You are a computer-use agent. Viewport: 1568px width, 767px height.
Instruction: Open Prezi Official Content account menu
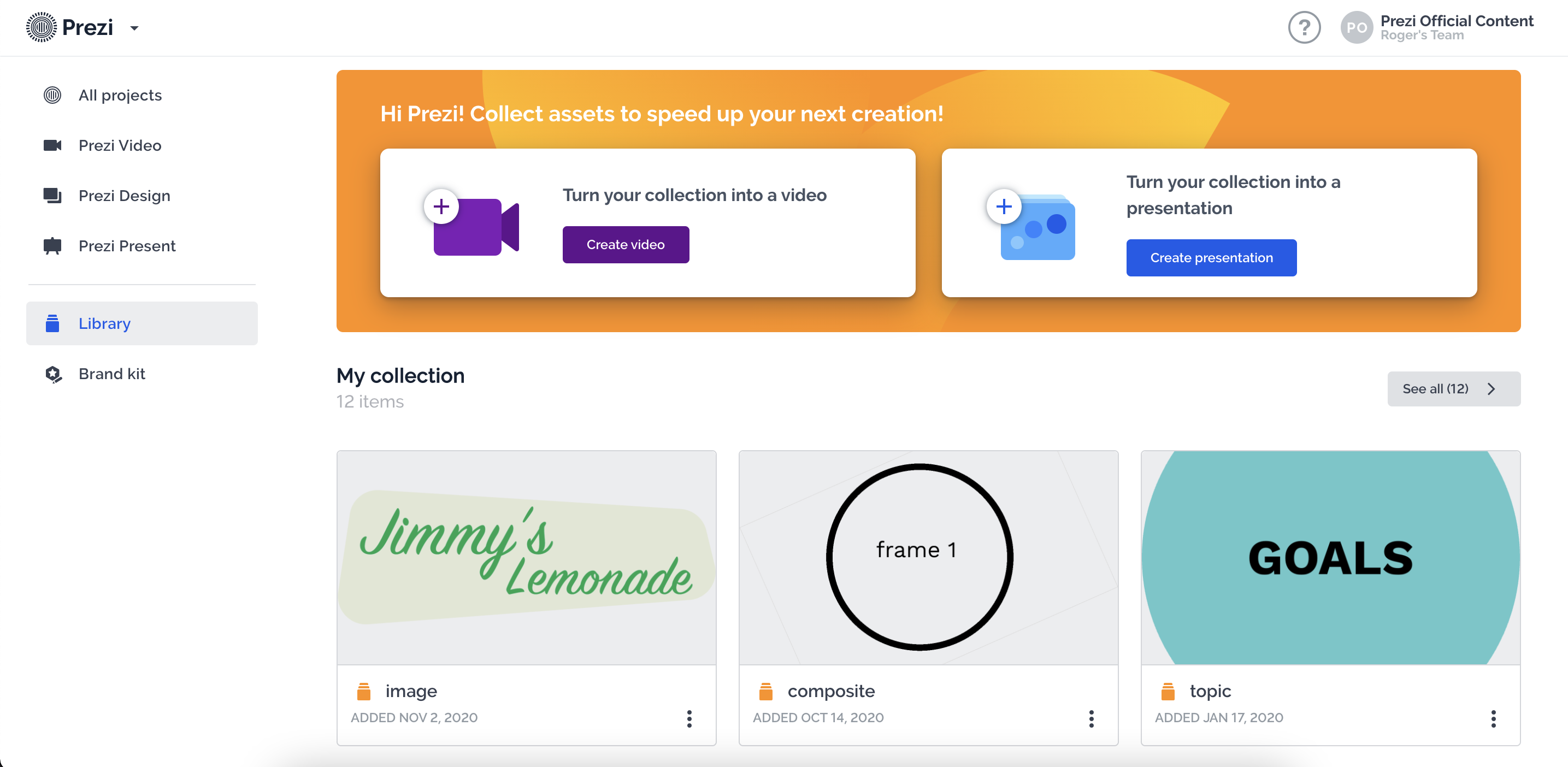(x=1456, y=27)
